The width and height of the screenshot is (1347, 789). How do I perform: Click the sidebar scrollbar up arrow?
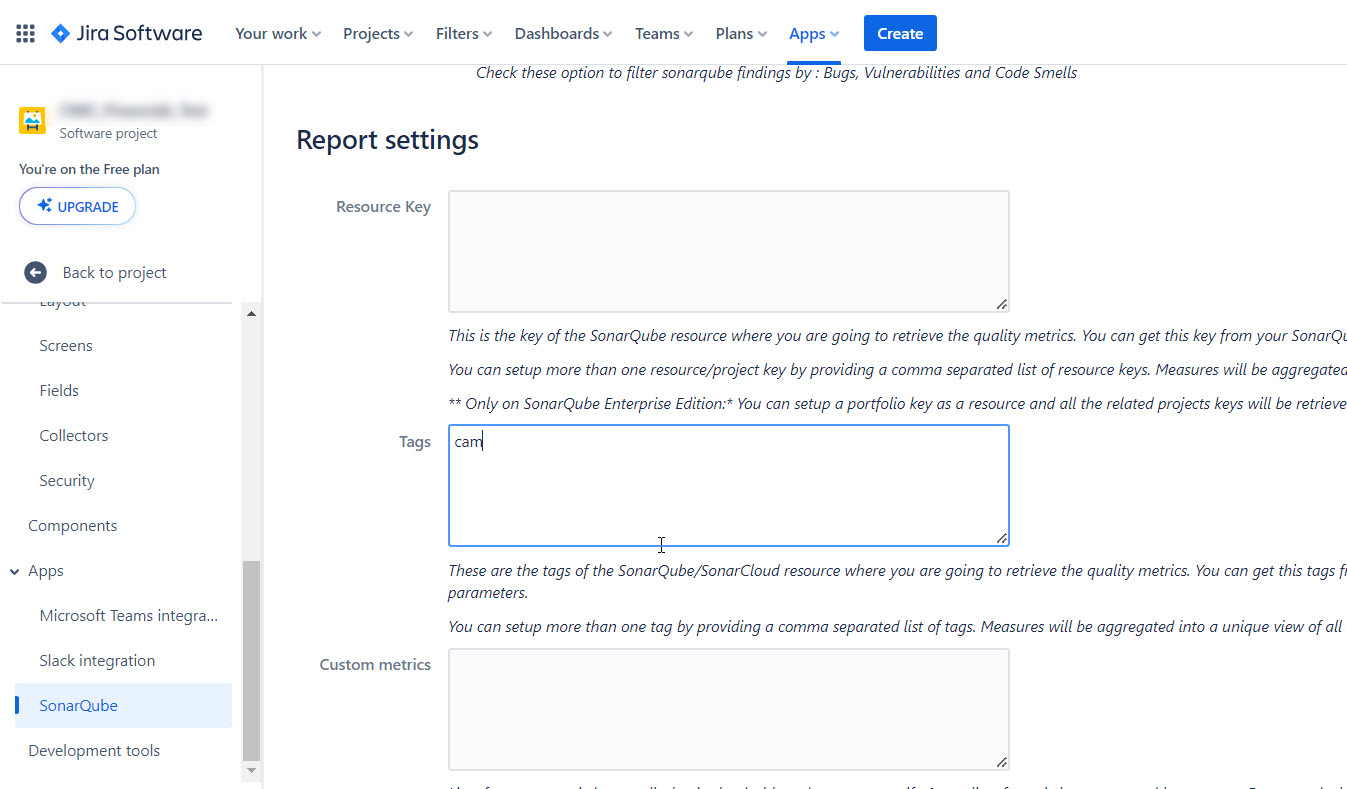point(251,313)
